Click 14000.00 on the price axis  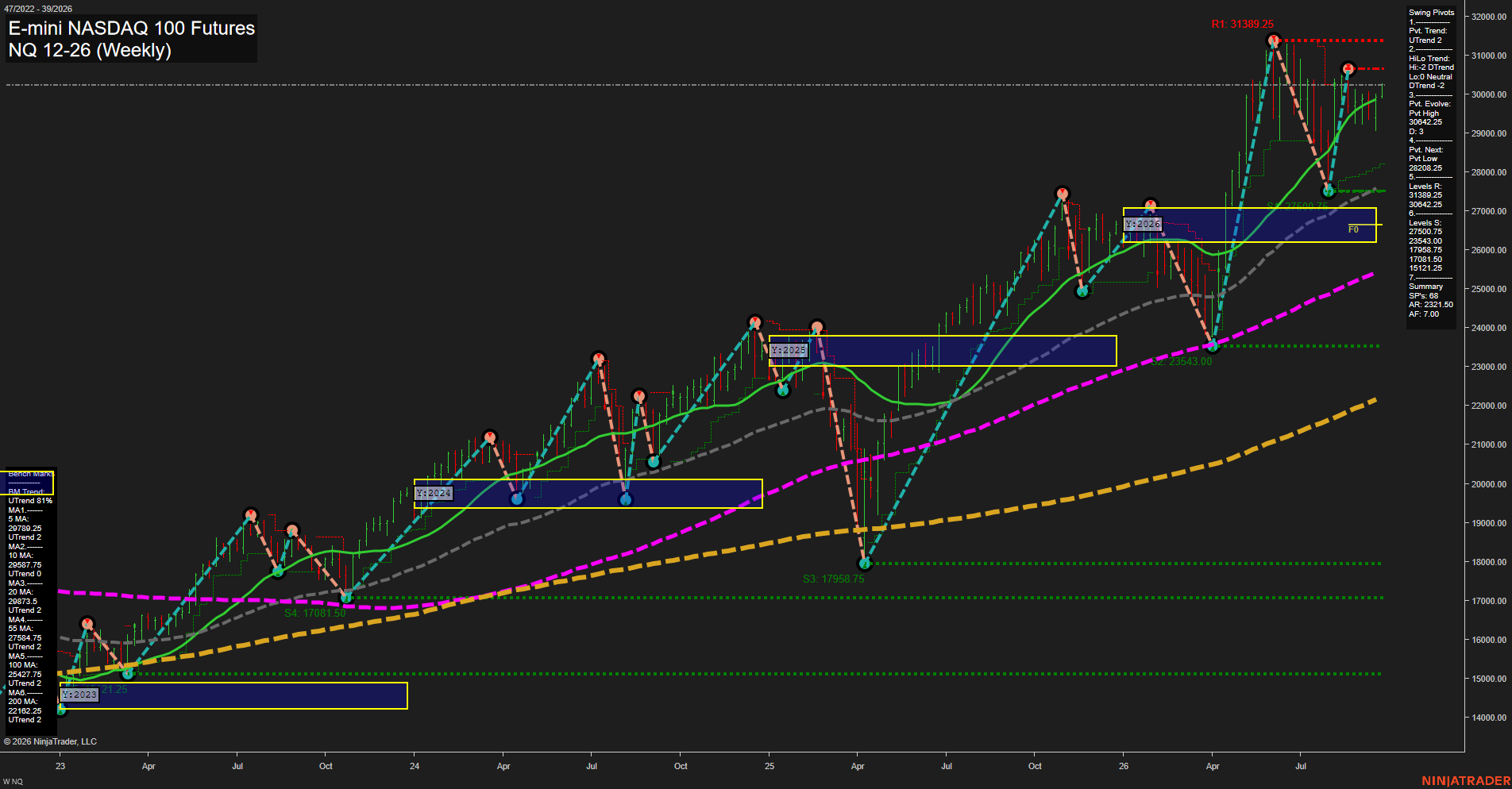click(x=1489, y=718)
